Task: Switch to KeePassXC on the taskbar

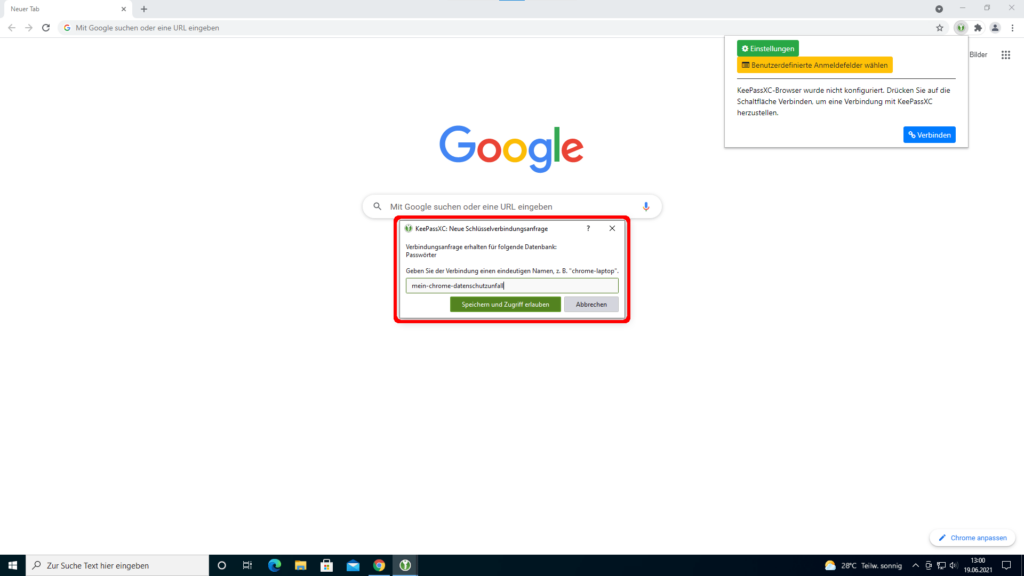Action: [x=405, y=566]
